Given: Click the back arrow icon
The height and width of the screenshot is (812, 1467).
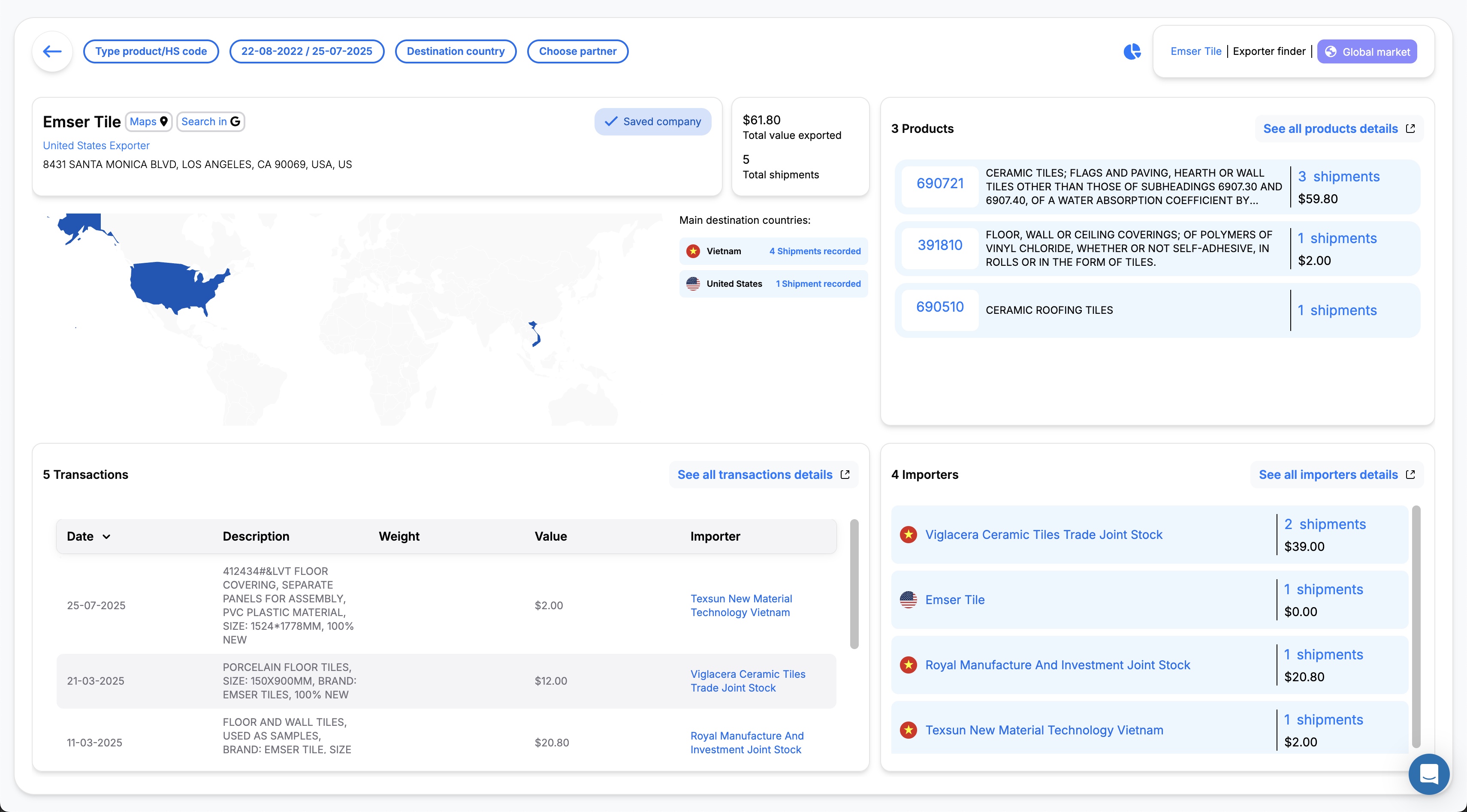Looking at the screenshot, I should pos(52,52).
